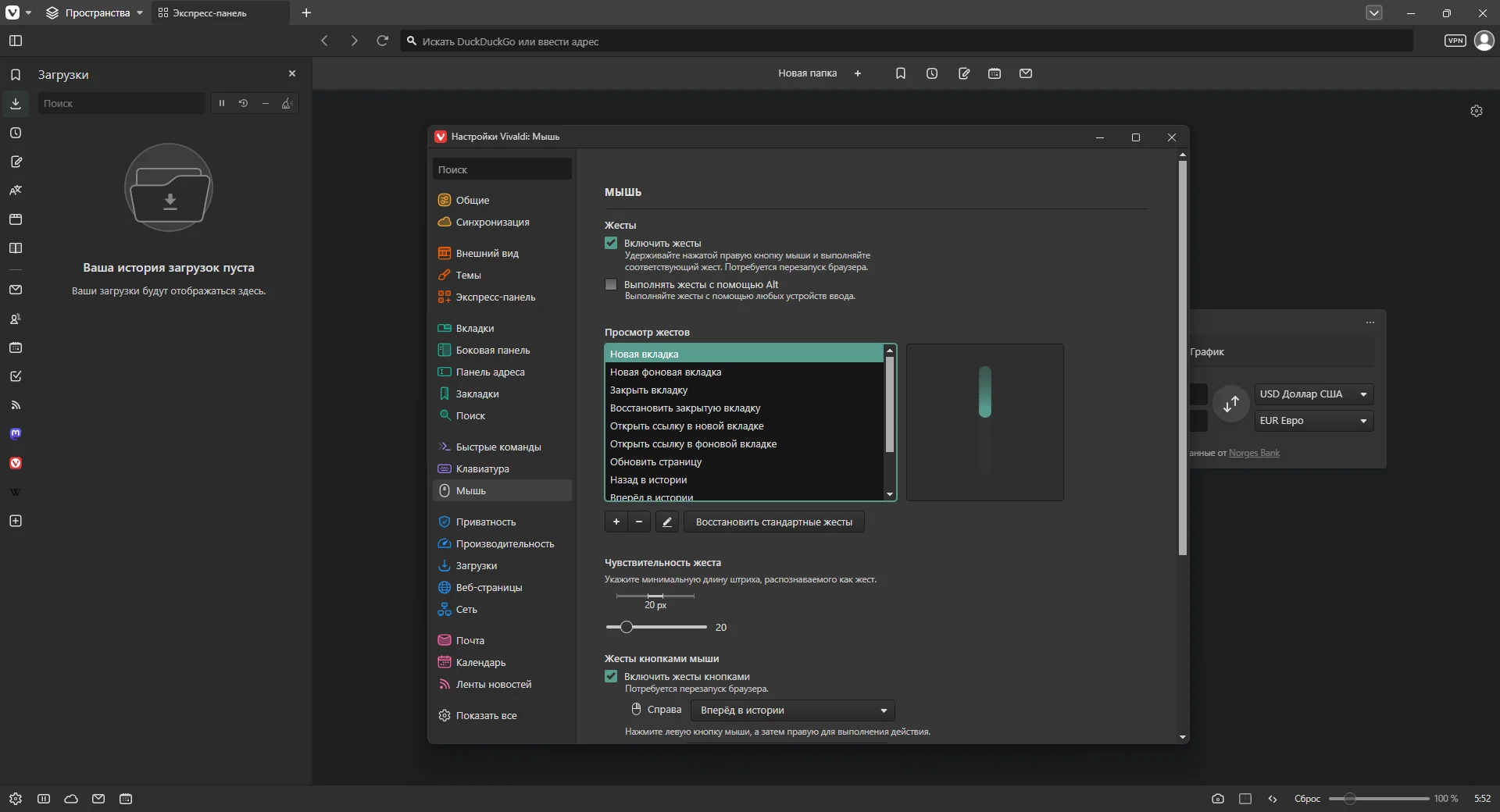Image resolution: width=1500 pixels, height=812 pixels.
Task: Expand the USD Доллар США currency dropdown
Action: [1313, 394]
